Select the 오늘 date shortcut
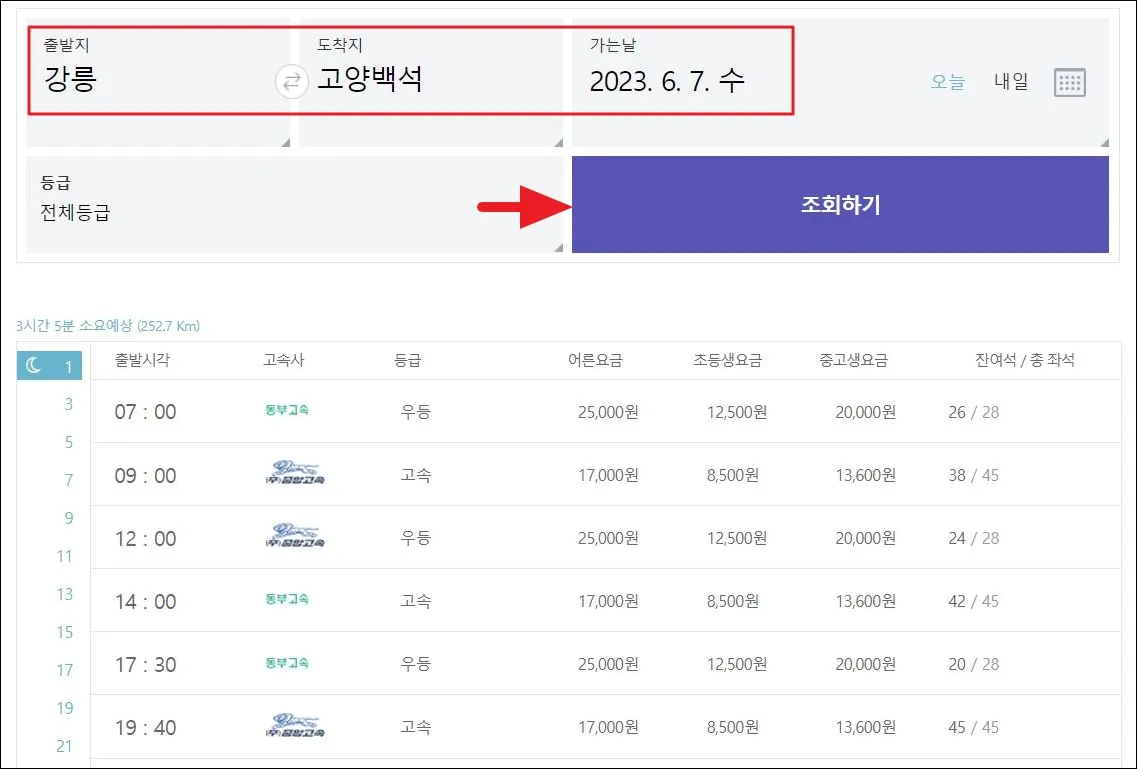The height and width of the screenshot is (769, 1137). (946, 83)
